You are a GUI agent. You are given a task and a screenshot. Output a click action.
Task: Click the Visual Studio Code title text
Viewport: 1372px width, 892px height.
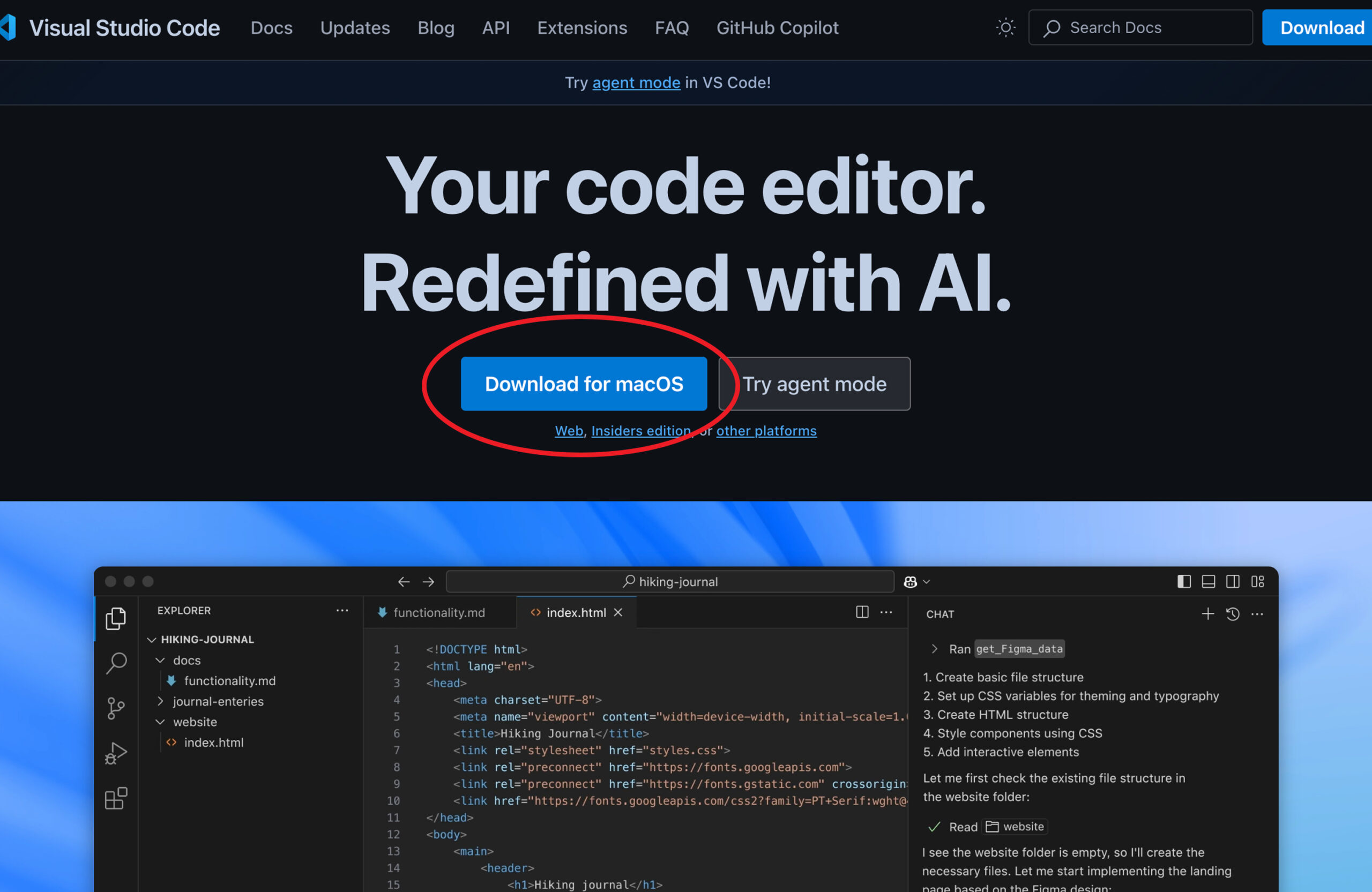click(124, 28)
